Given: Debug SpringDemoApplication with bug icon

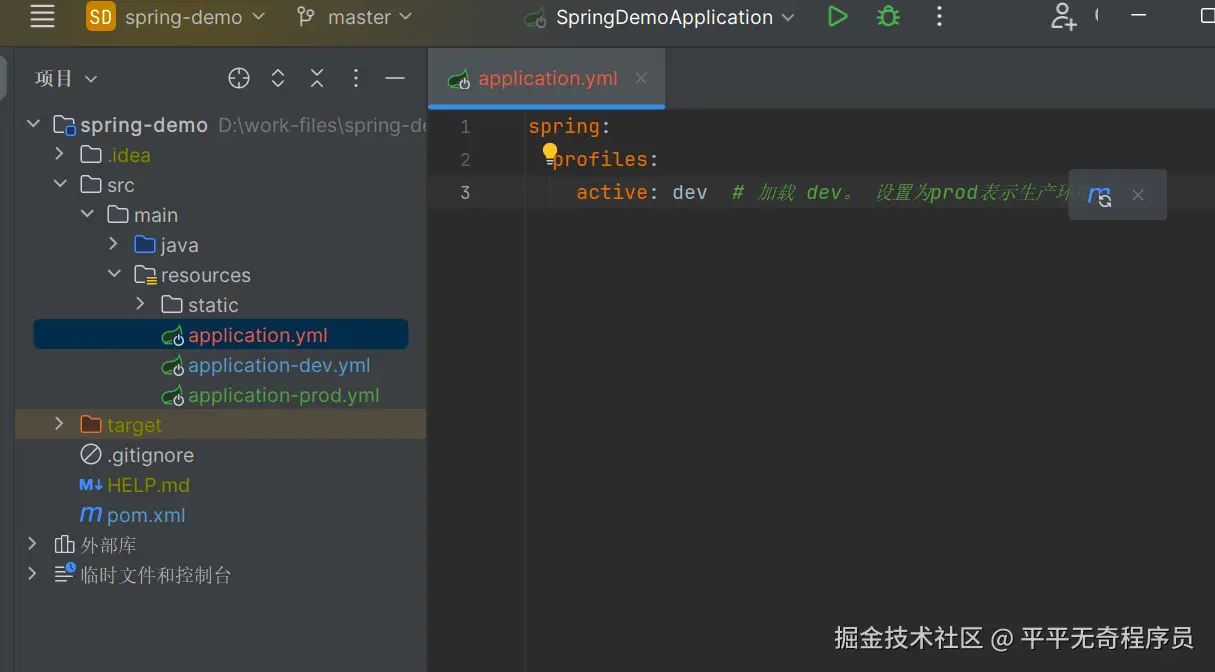Looking at the screenshot, I should (x=888, y=16).
